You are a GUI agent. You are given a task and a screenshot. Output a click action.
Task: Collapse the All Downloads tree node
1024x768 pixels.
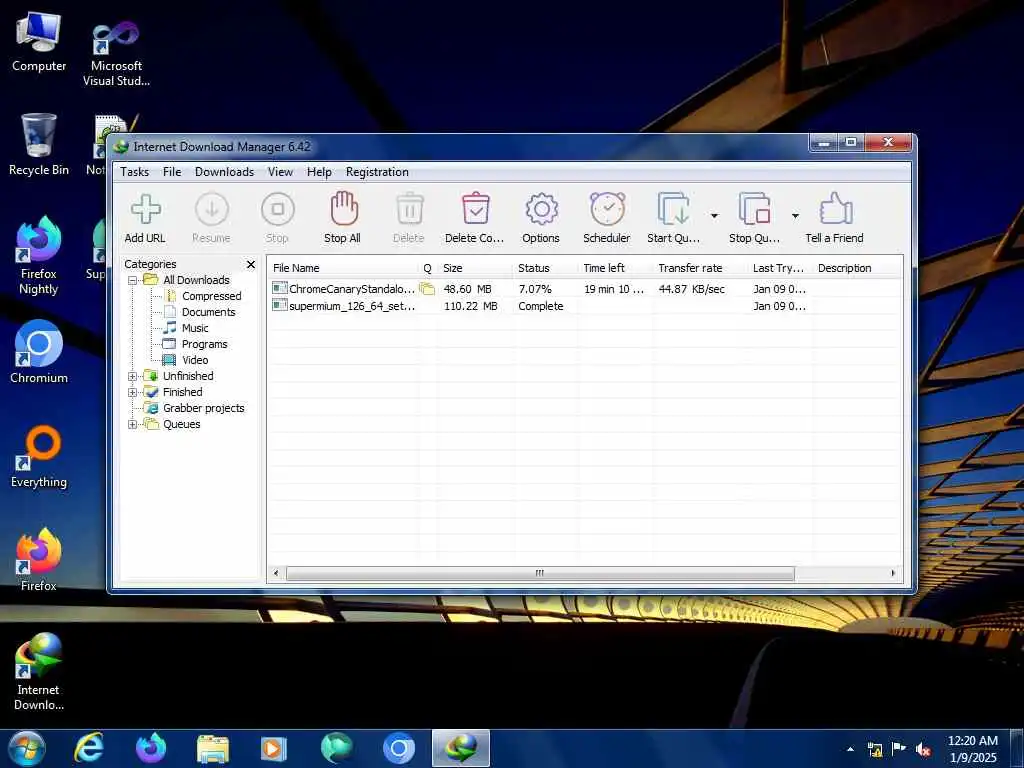[x=133, y=280]
